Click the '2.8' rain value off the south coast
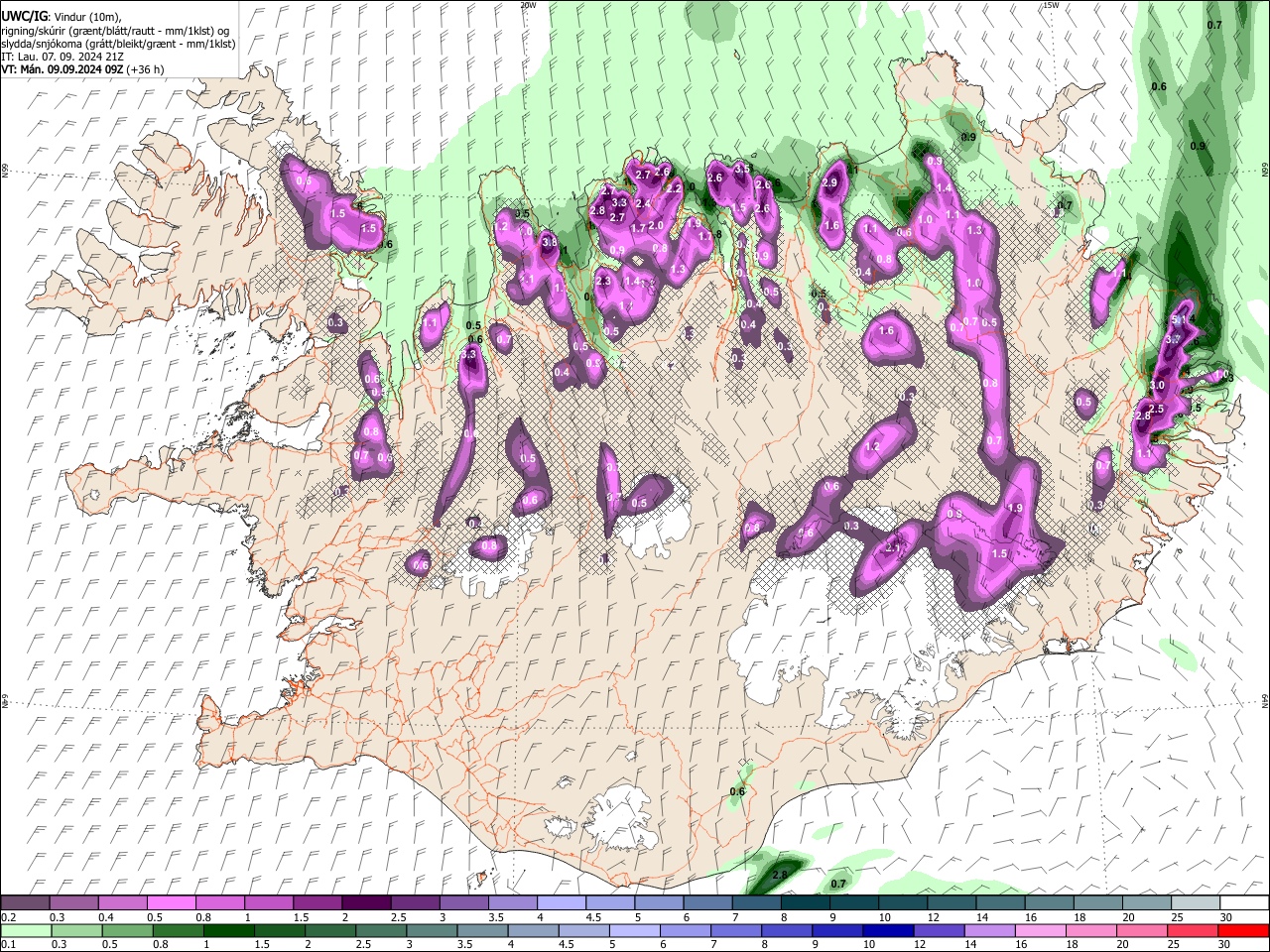Viewport: 1270px width, 952px height. coord(780,875)
